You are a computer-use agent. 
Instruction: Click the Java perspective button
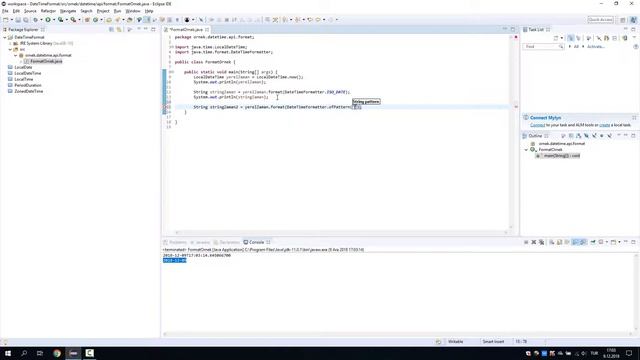pos(633,20)
